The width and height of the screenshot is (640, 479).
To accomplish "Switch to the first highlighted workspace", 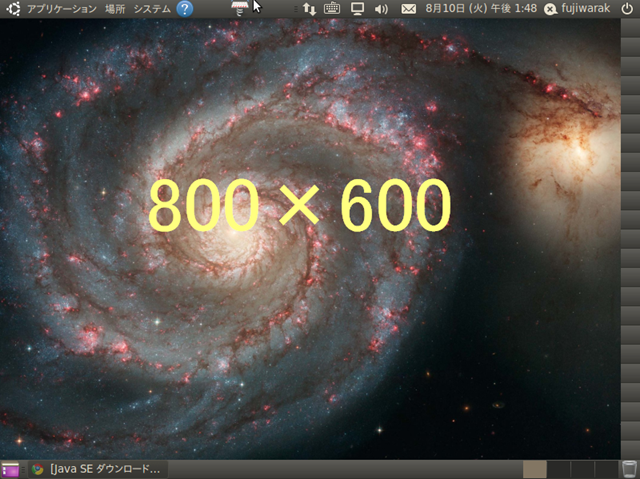I will pyautogui.click(x=535, y=470).
